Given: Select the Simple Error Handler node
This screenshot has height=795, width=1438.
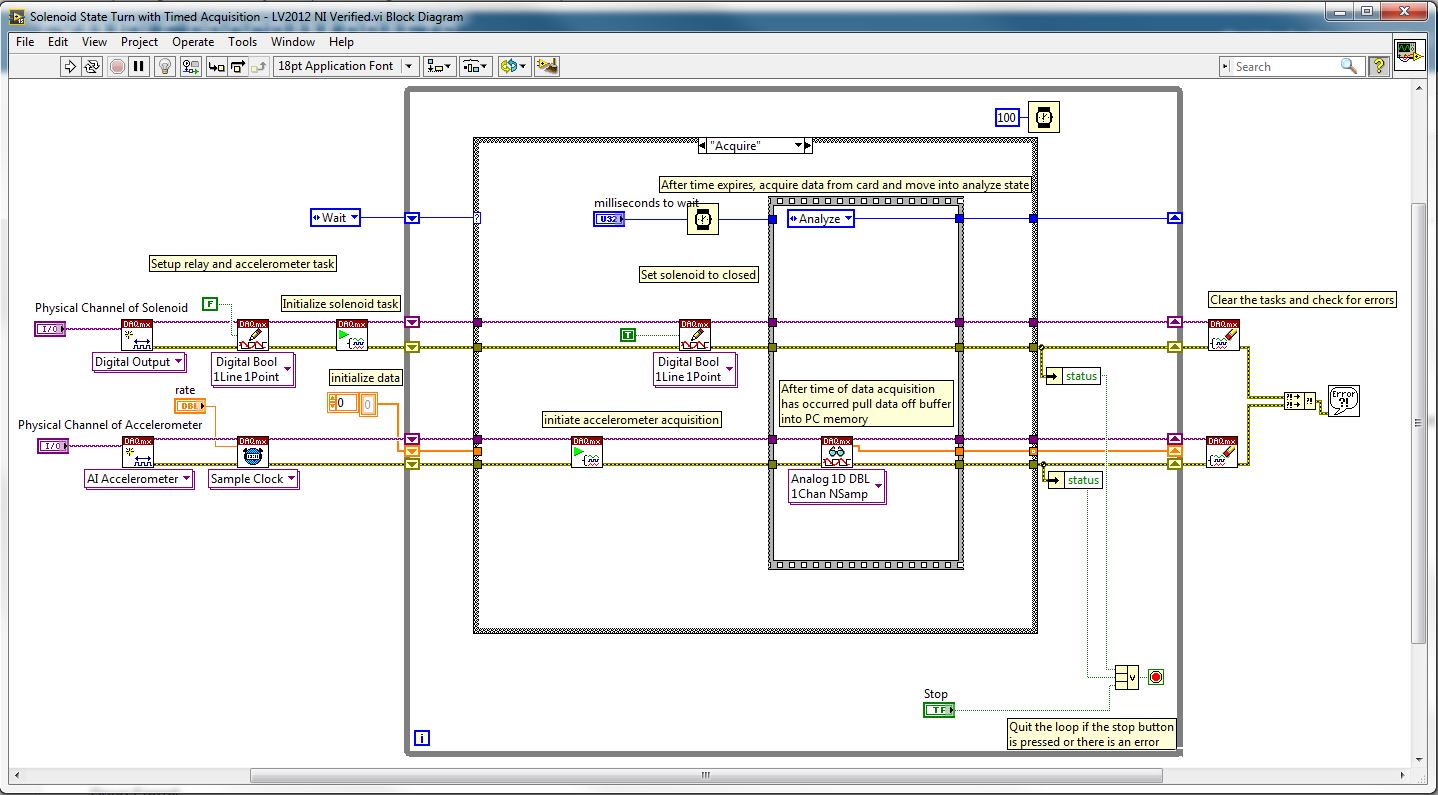Looking at the screenshot, I should point(1343,401).
